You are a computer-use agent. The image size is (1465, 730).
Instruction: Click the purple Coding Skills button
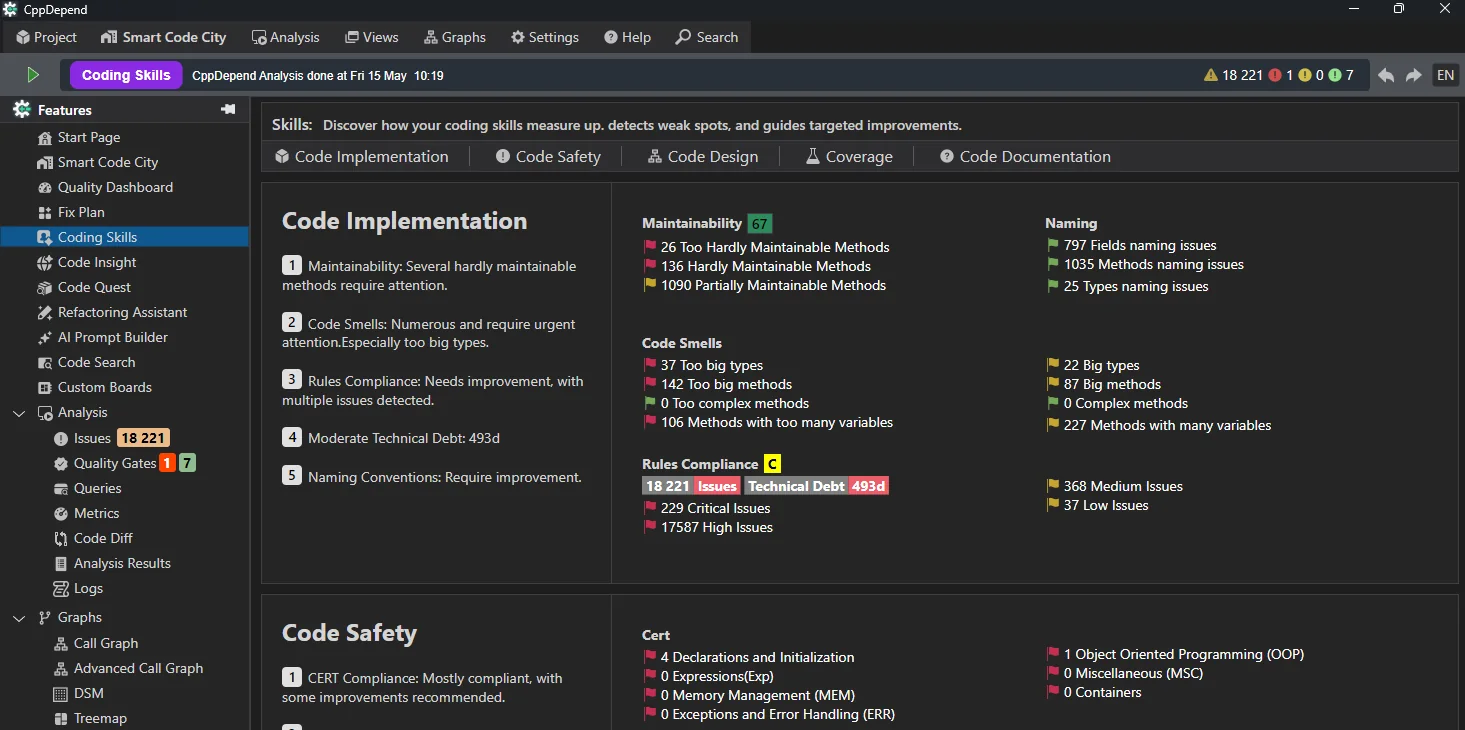click(x=126, y=75)
